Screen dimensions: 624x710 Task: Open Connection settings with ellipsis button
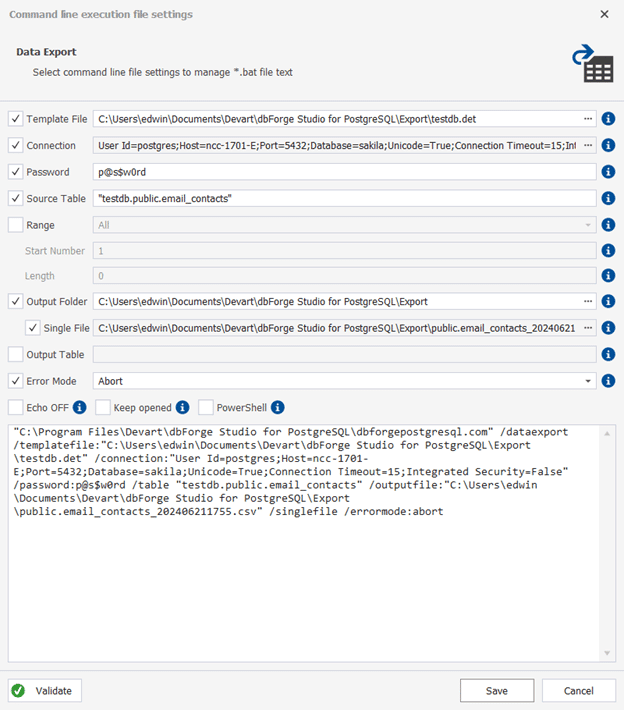(588, 146)
